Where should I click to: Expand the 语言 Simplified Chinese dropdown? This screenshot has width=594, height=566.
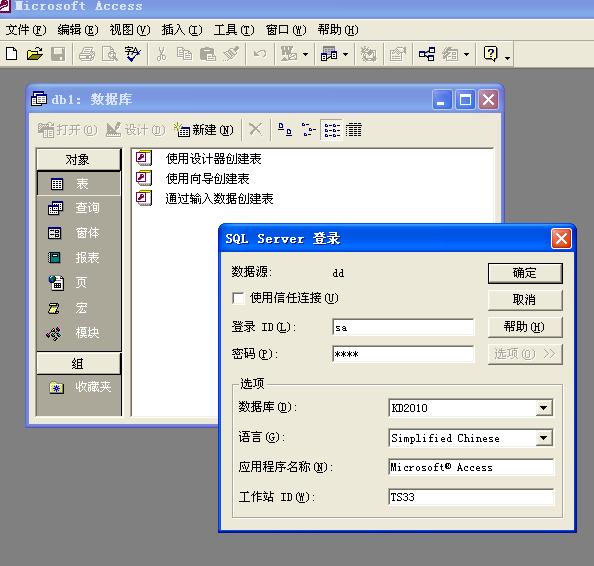[x=544, y=438]
